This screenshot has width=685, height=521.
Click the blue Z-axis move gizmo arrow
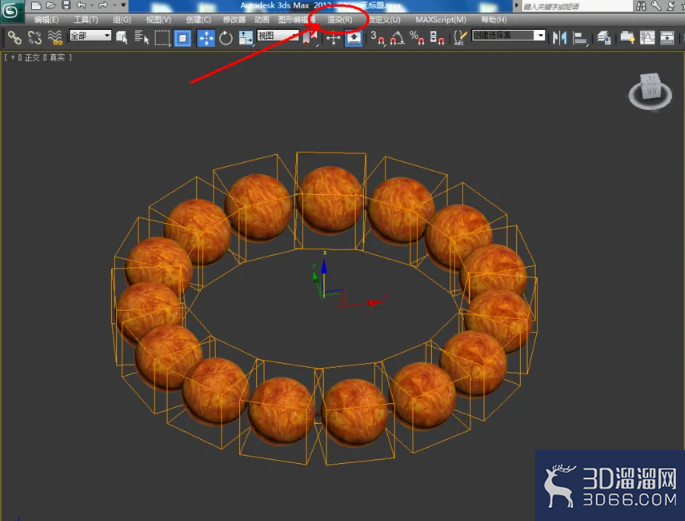pos(324,267)
